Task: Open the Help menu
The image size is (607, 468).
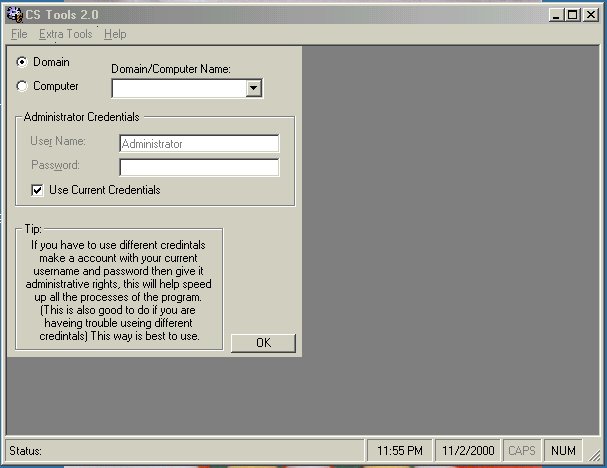Action: (x=115, y=34)
